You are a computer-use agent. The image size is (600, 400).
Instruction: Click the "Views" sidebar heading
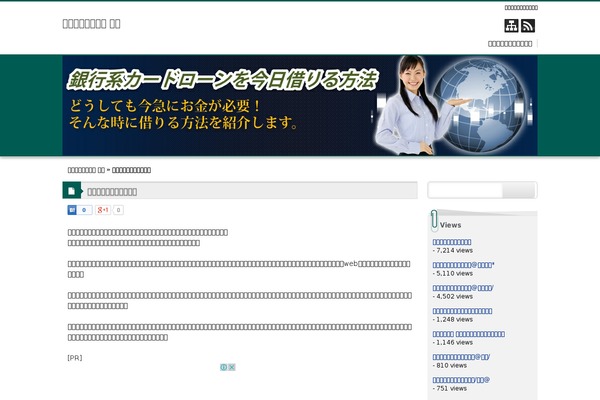pyautogui.click(x=450, y=225)
